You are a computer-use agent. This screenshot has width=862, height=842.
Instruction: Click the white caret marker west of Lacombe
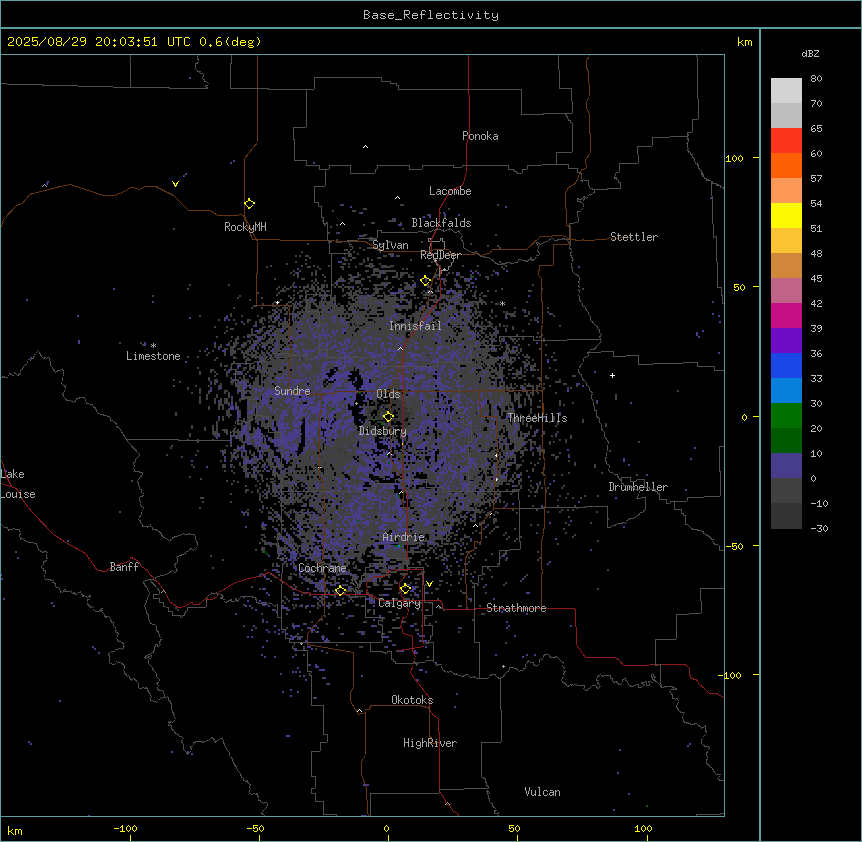[x=397, y=198]
